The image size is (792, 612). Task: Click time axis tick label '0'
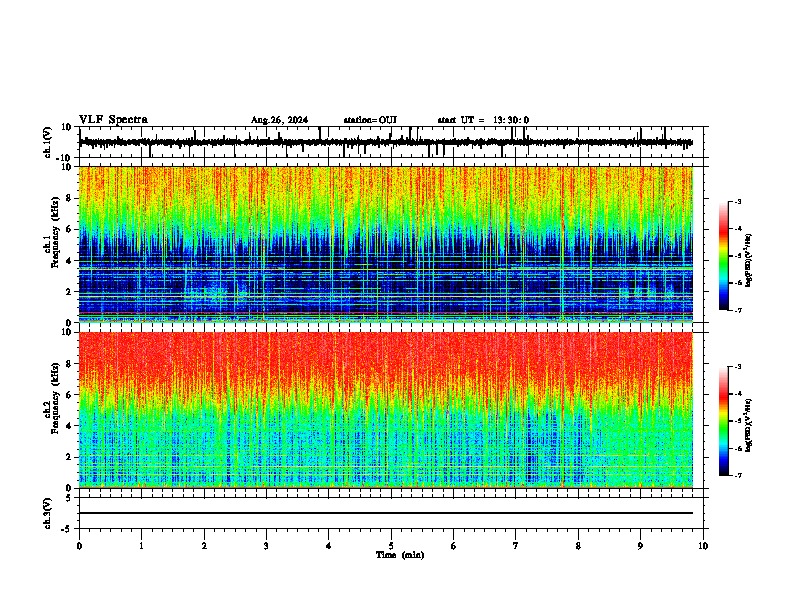79,546
